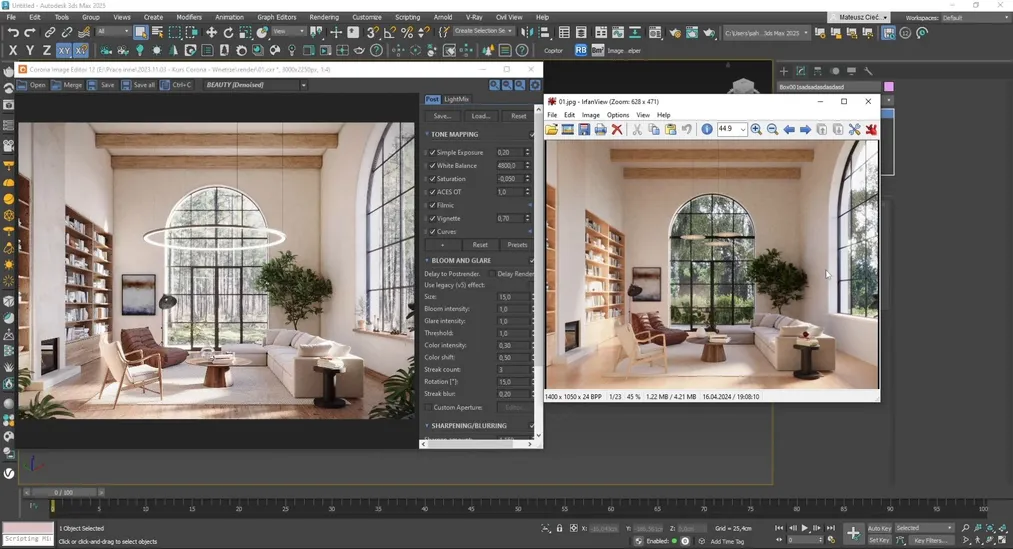Click the IrfanView save floppy disk icon

click(584, 129)
